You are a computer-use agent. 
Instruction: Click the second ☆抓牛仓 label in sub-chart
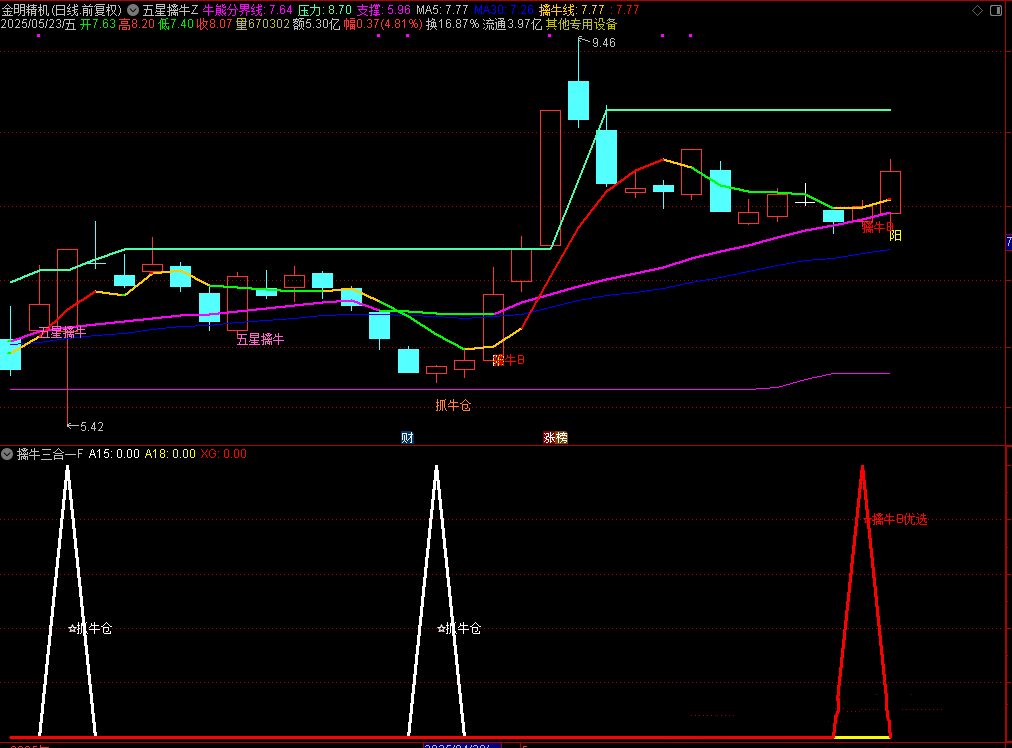(459, 629)
